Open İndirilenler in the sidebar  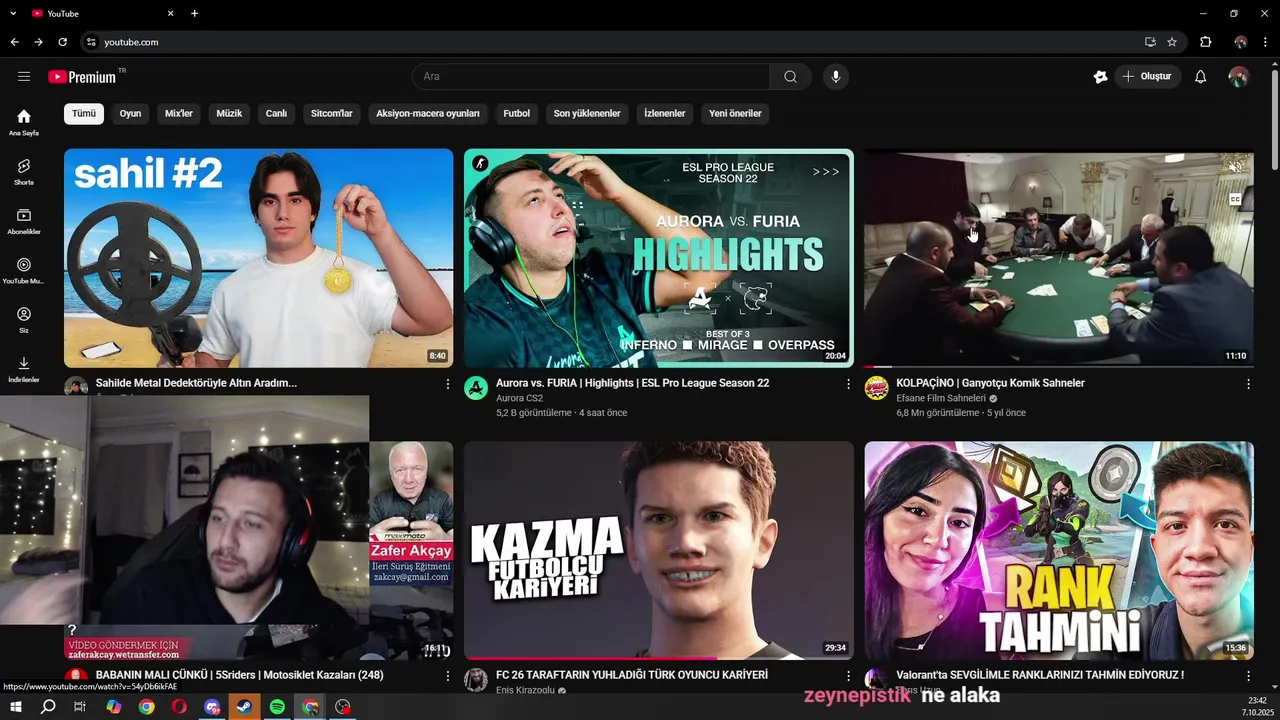24,369
